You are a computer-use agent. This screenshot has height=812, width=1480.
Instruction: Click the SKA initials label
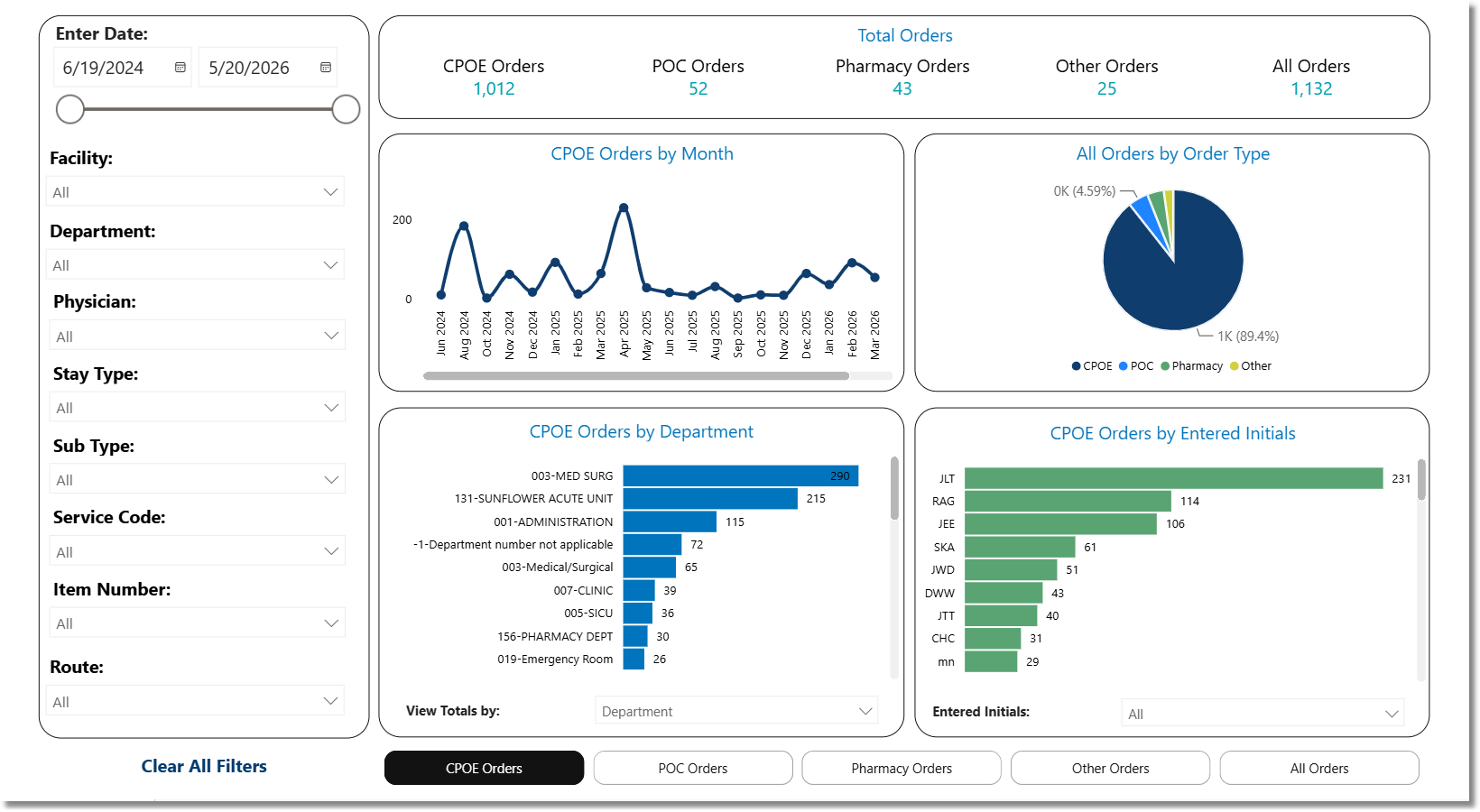(x=944, y=547)
